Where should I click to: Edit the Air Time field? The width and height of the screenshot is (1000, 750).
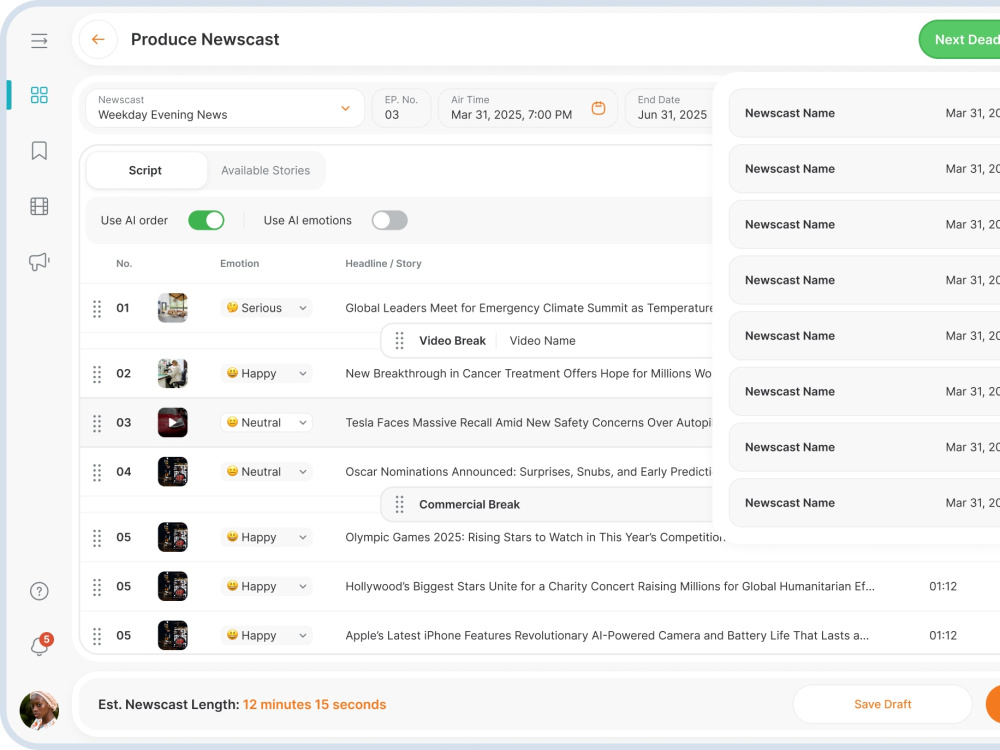coord(527,108)
